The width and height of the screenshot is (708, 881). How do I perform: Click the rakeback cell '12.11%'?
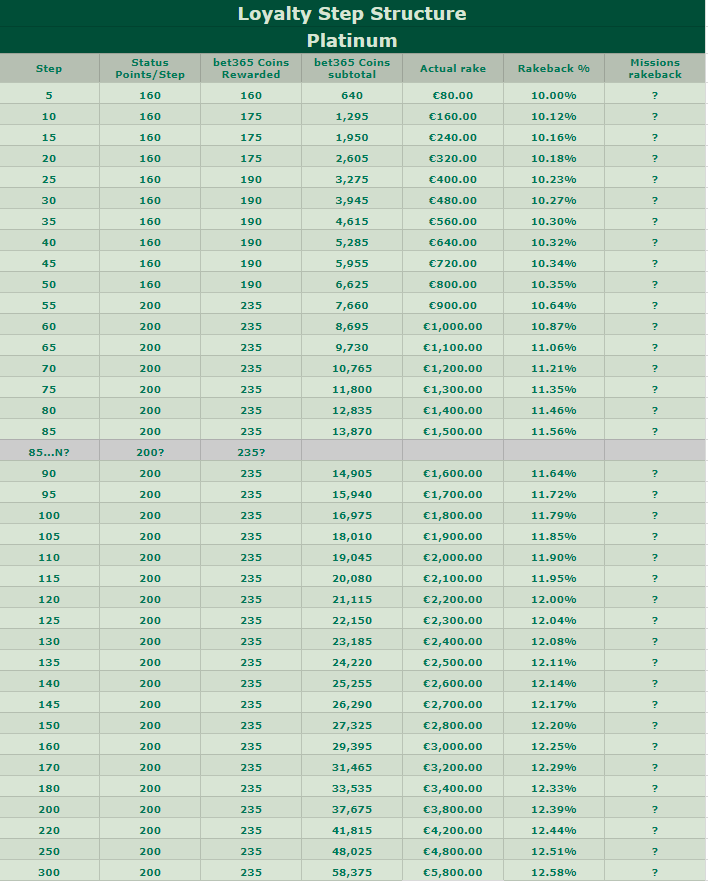tap(554, 662)
